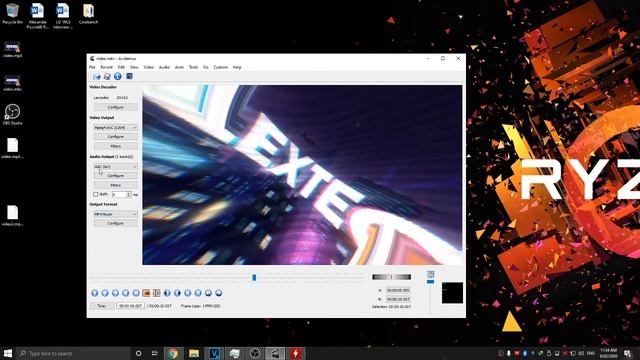Open a video file via toolbar icon
This screenshot has width=640, height=360.
click(x=97, y=76)
